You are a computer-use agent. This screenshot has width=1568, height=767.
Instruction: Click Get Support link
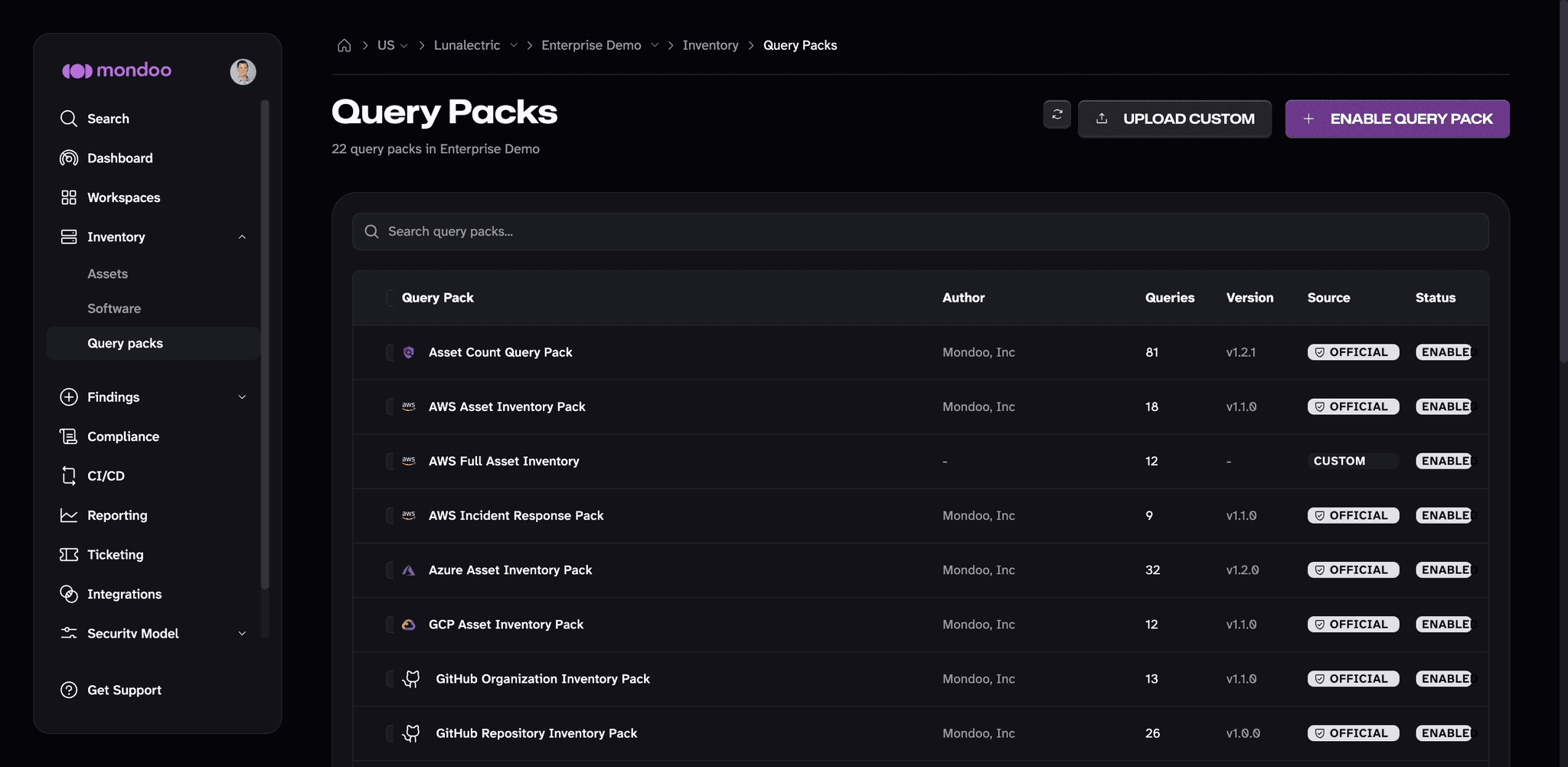coord(124,690)
